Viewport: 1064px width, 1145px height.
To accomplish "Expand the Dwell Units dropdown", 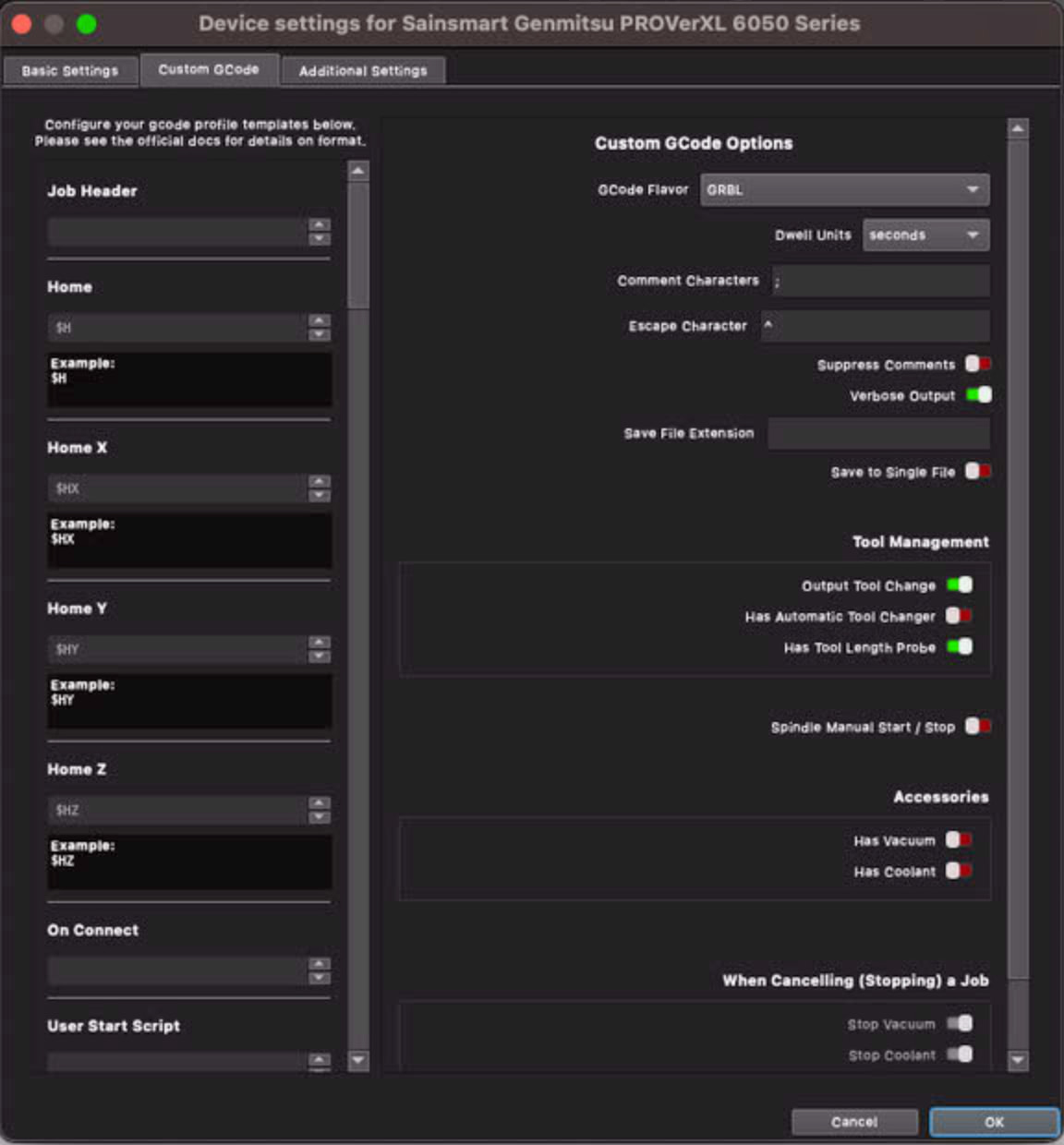I will [x=925, y=235].
